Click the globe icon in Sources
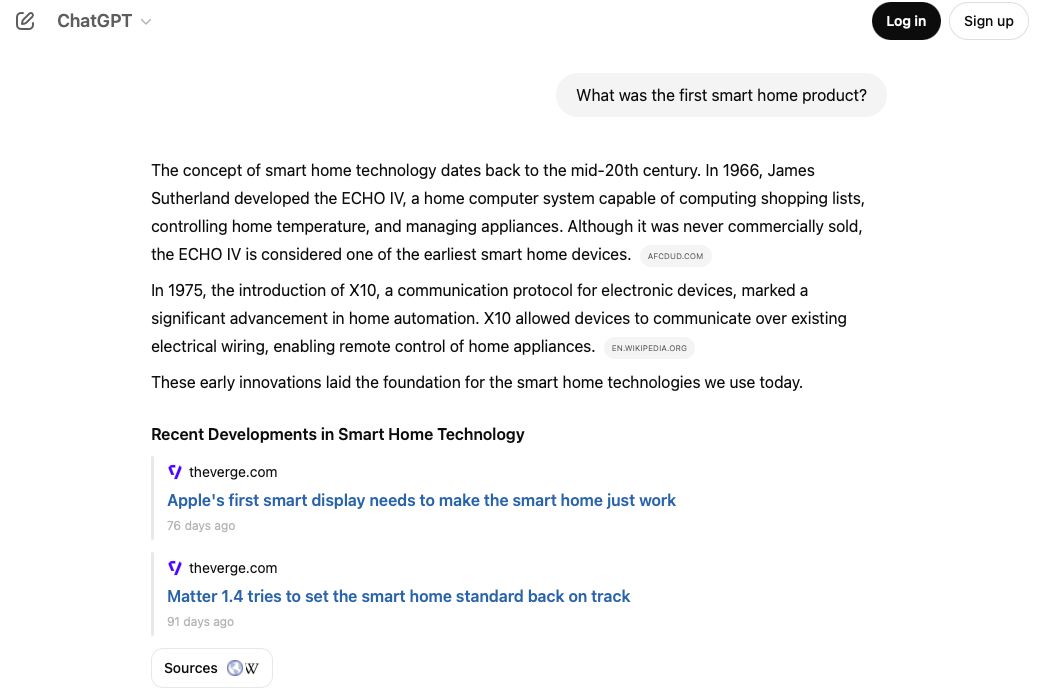This screenshot has width=1037, height=699. pos(235,668)
